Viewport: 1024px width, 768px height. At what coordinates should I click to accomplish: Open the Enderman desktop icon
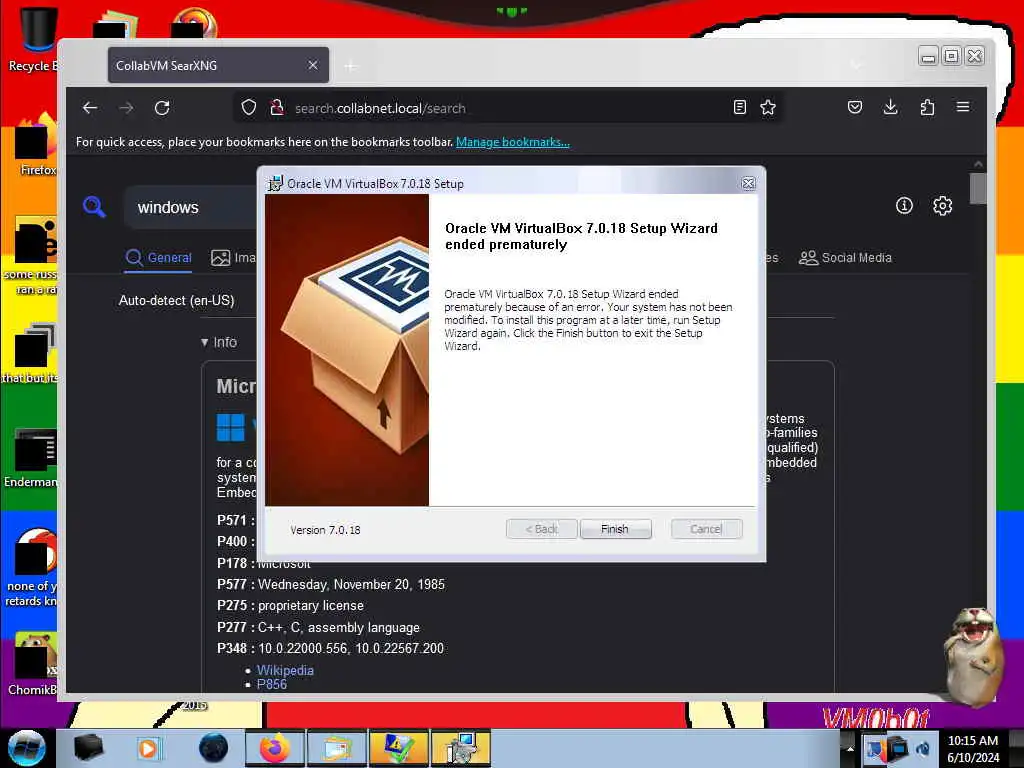tap(31, 458)
